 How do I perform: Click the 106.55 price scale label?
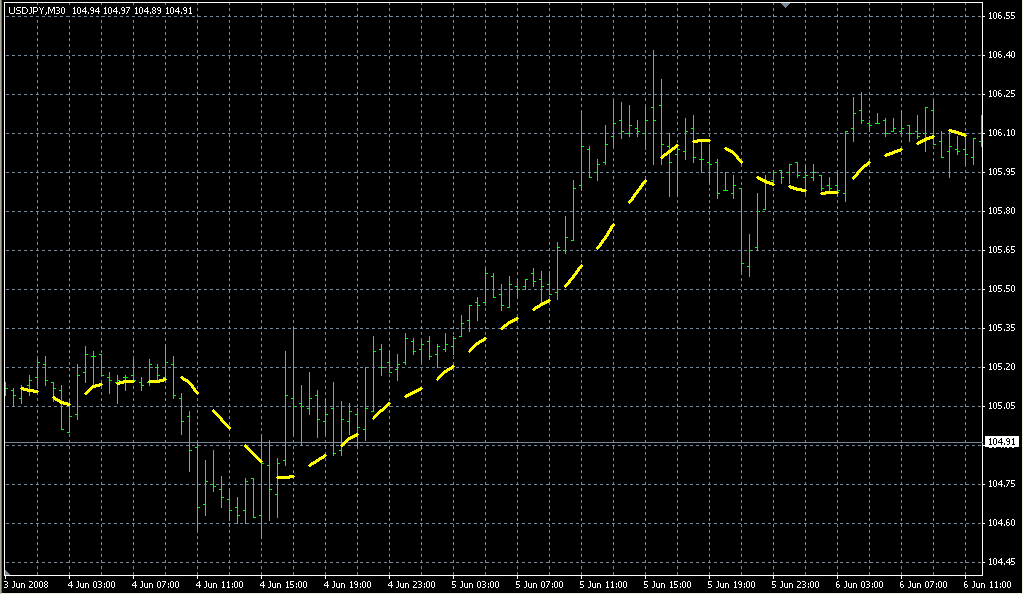(x=1001, y=16)
